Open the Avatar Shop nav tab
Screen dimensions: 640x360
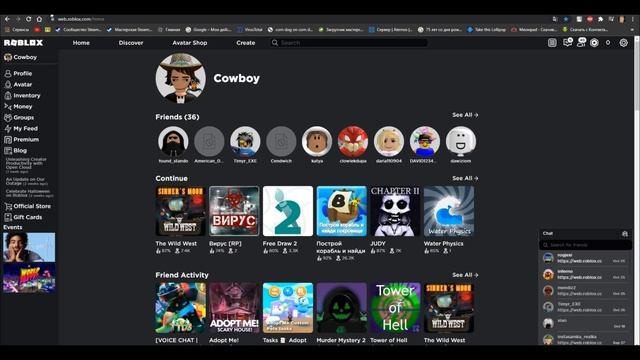coord(190,43)
